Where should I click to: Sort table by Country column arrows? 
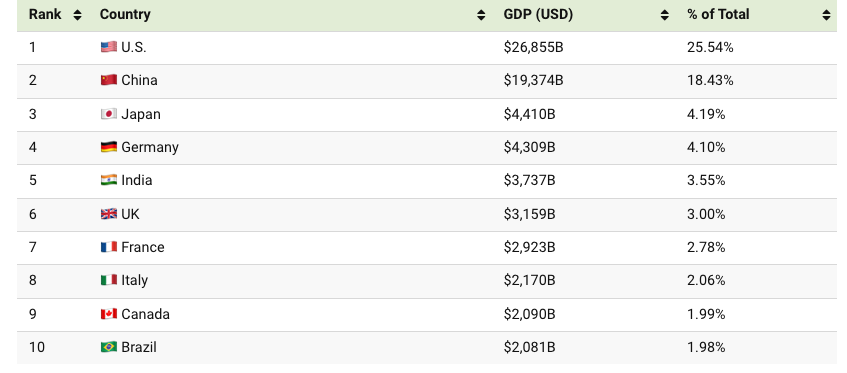point(481,15)
